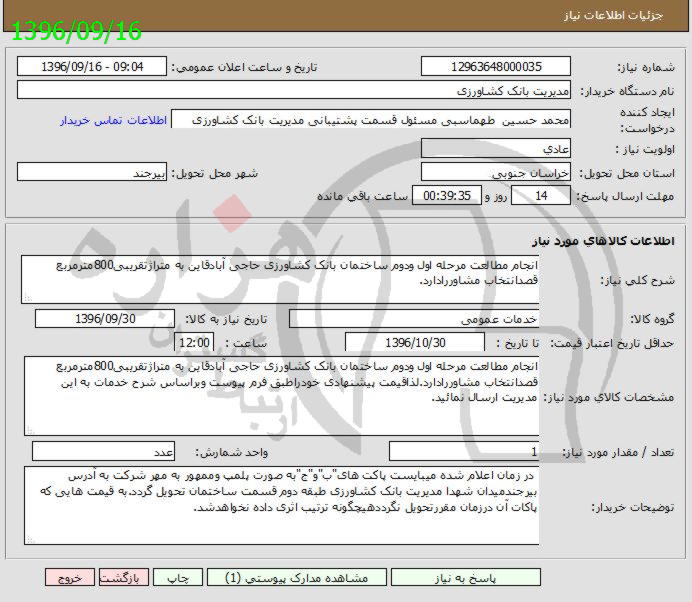Click the چاپ print button

coord(178,578)
